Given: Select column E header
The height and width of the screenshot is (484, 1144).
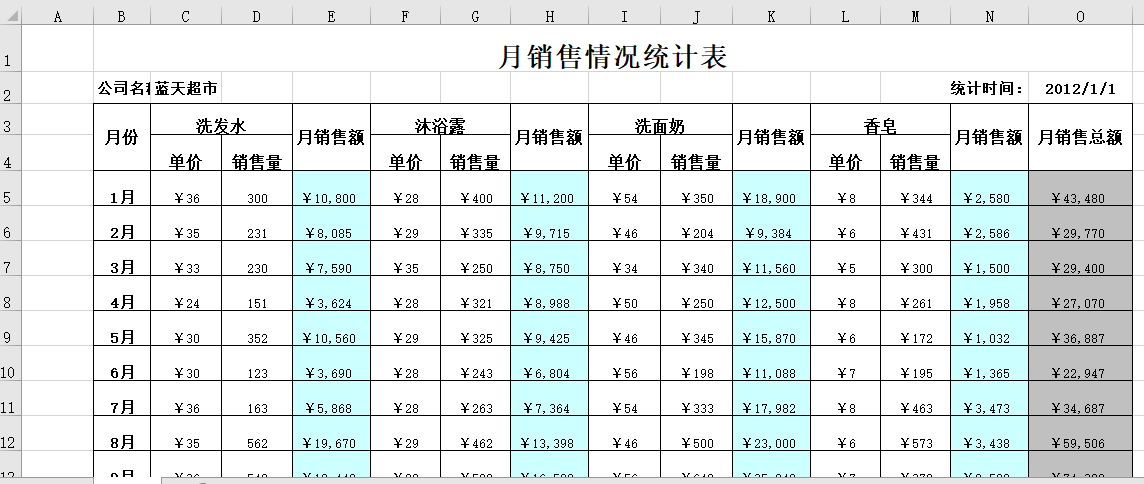Looking at the screenshot, I should [331, 16].
